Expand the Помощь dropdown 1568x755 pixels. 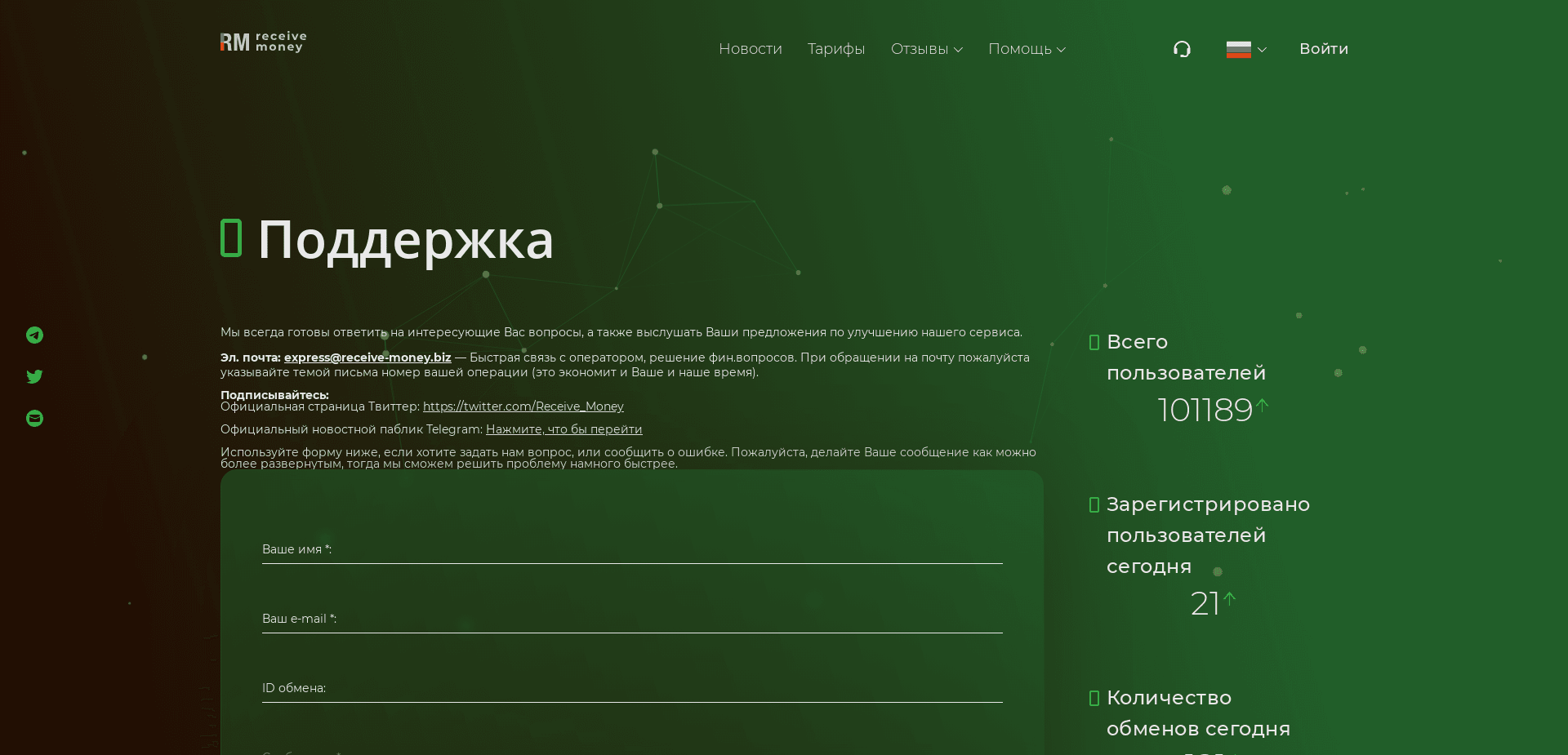pyautogui.click(x=1026, y=49)
